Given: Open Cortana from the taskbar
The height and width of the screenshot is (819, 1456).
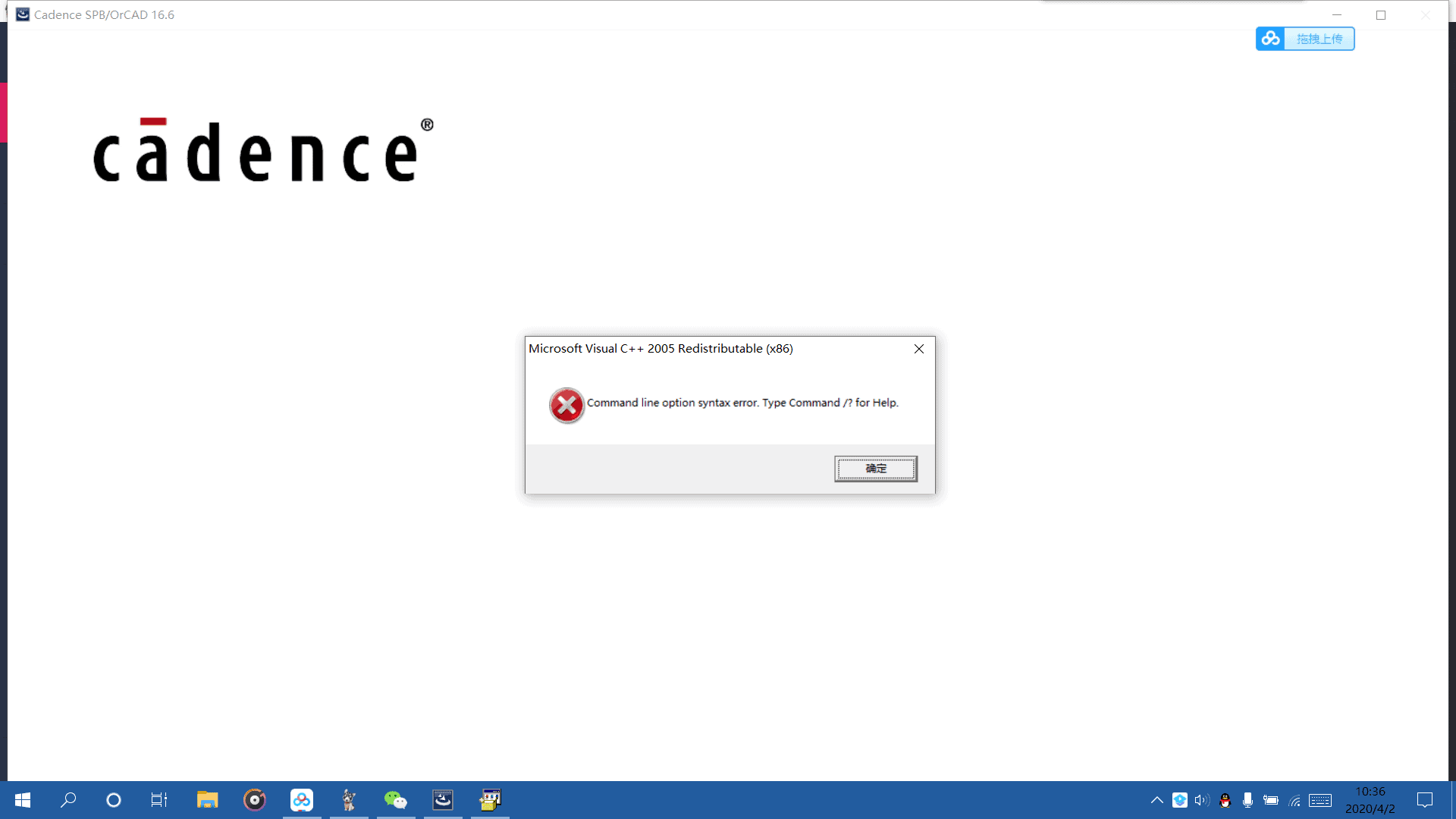Looking at the screenshot, I should coord(114,800).
